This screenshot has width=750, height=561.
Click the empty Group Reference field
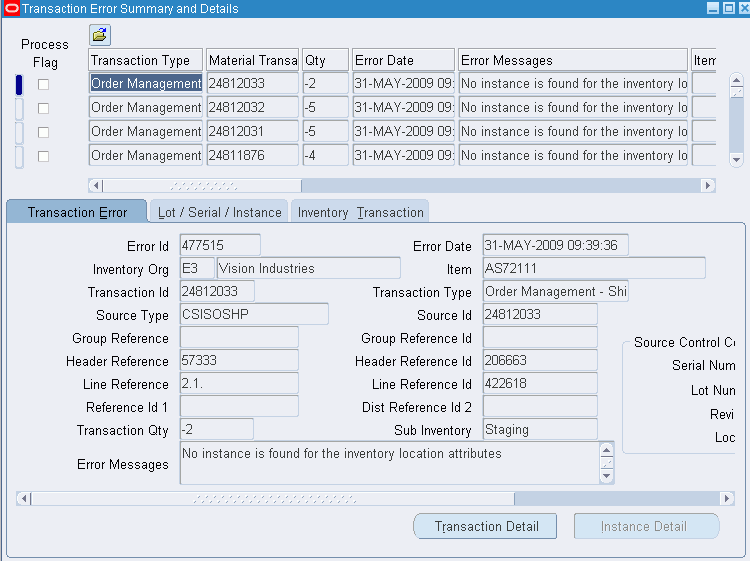pos(239,337)
